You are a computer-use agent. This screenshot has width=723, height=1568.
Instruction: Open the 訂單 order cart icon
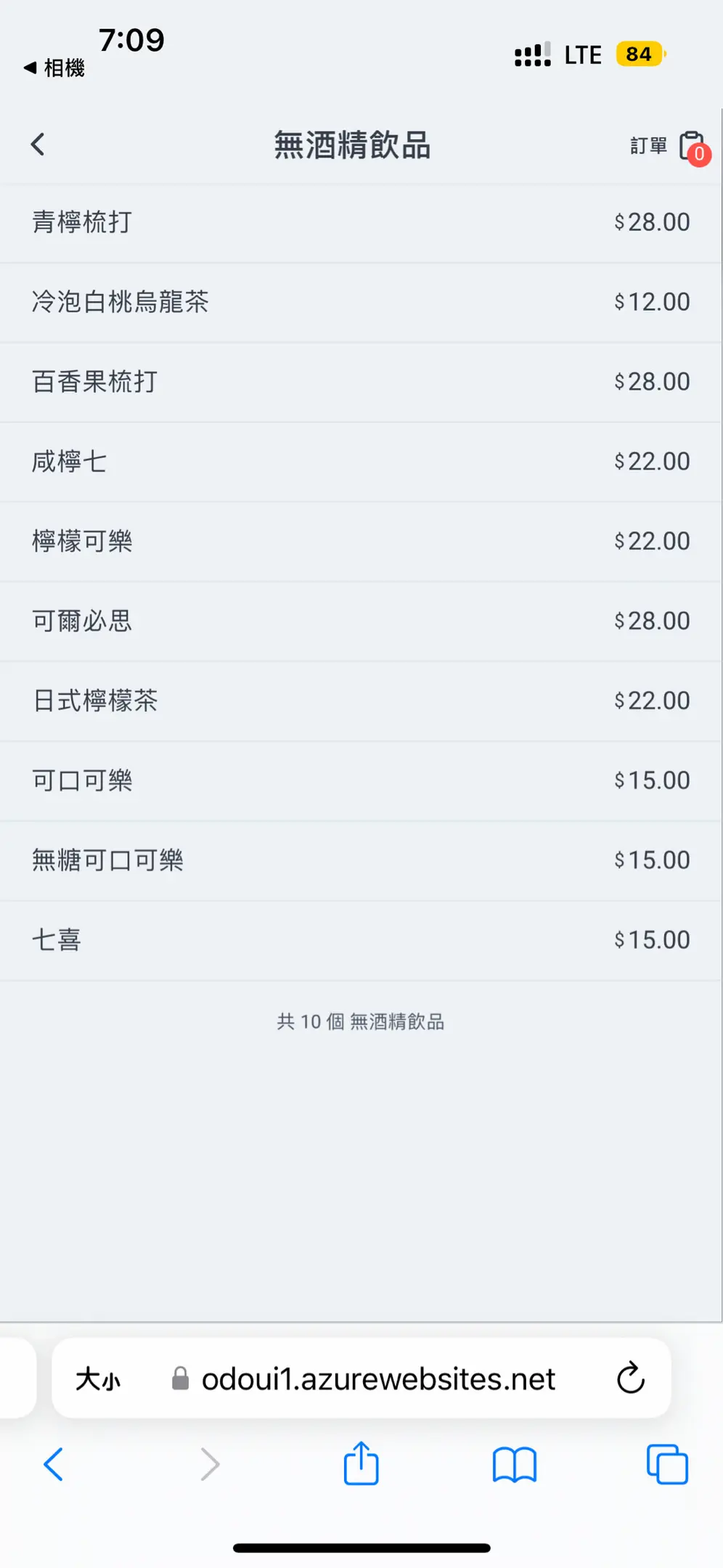(691, 146)
